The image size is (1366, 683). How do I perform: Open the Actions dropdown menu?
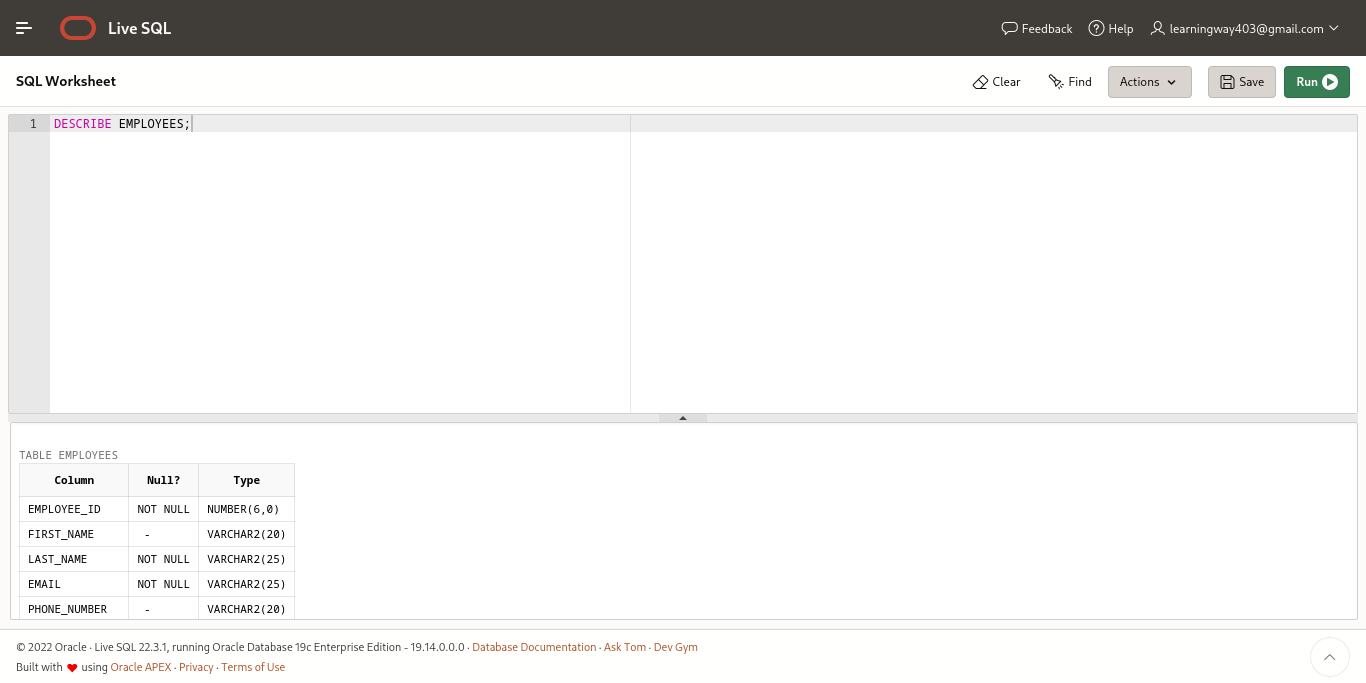1149,82
